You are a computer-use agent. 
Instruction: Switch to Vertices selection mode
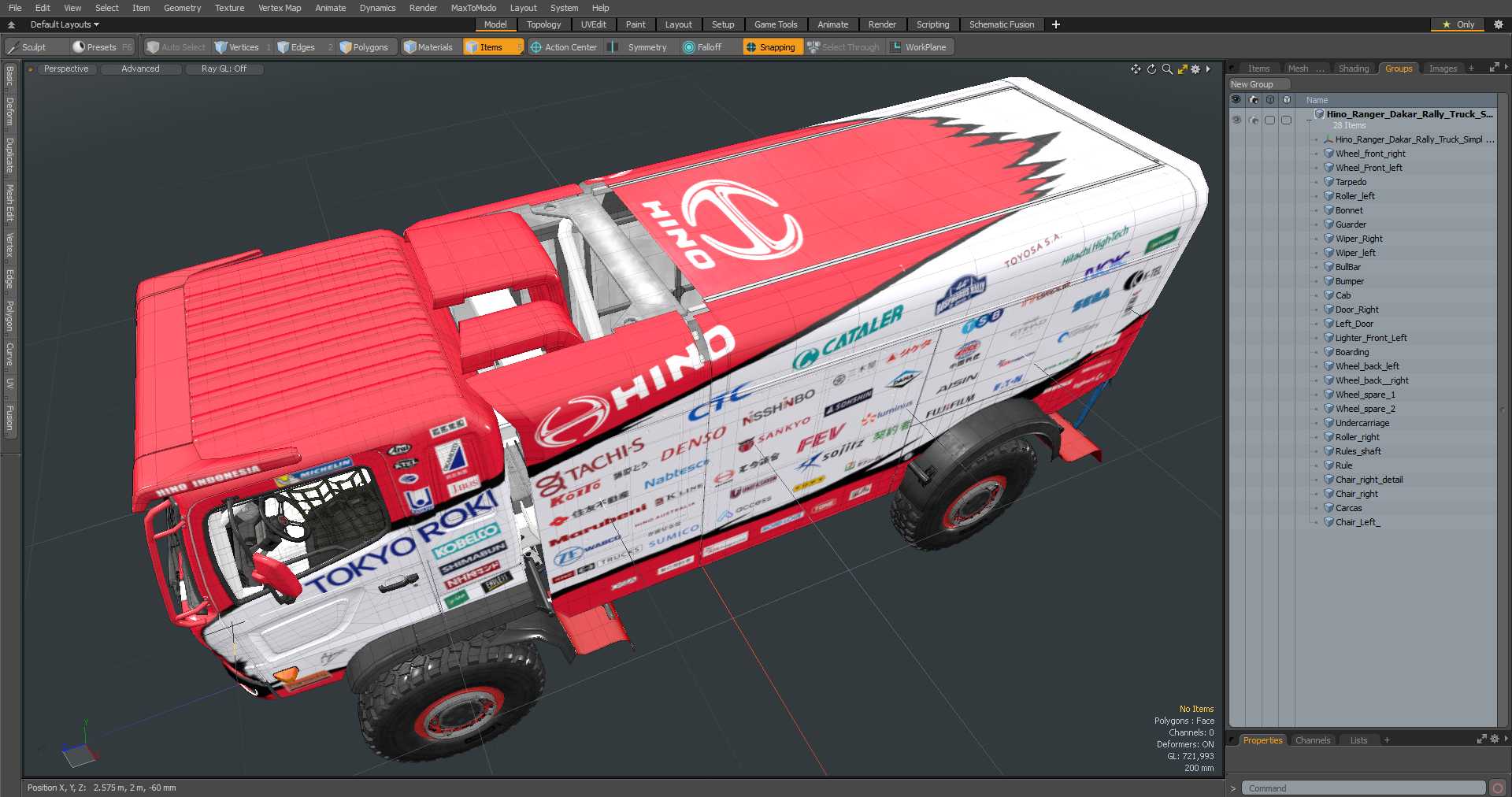point(243,47)
